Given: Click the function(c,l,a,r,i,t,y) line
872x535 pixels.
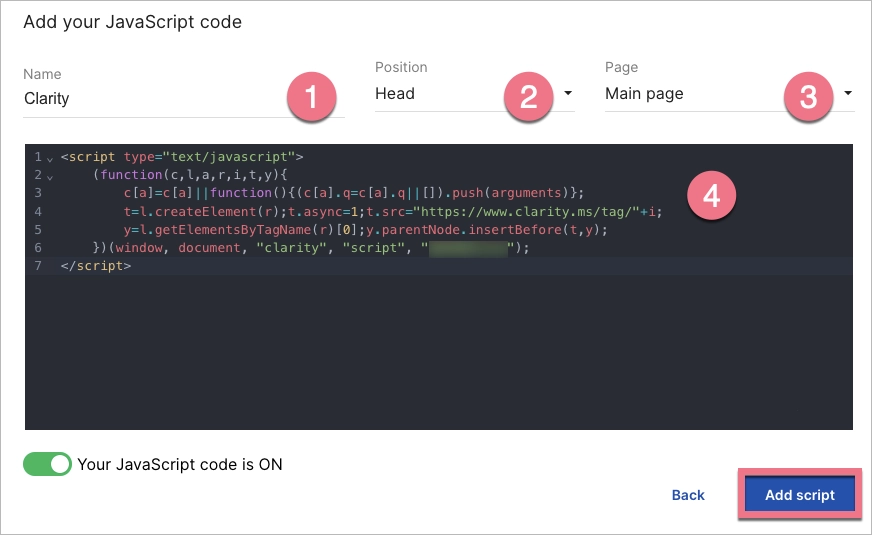Looking at the screenshot, I should pyautogui.click(x=190, y=175).
